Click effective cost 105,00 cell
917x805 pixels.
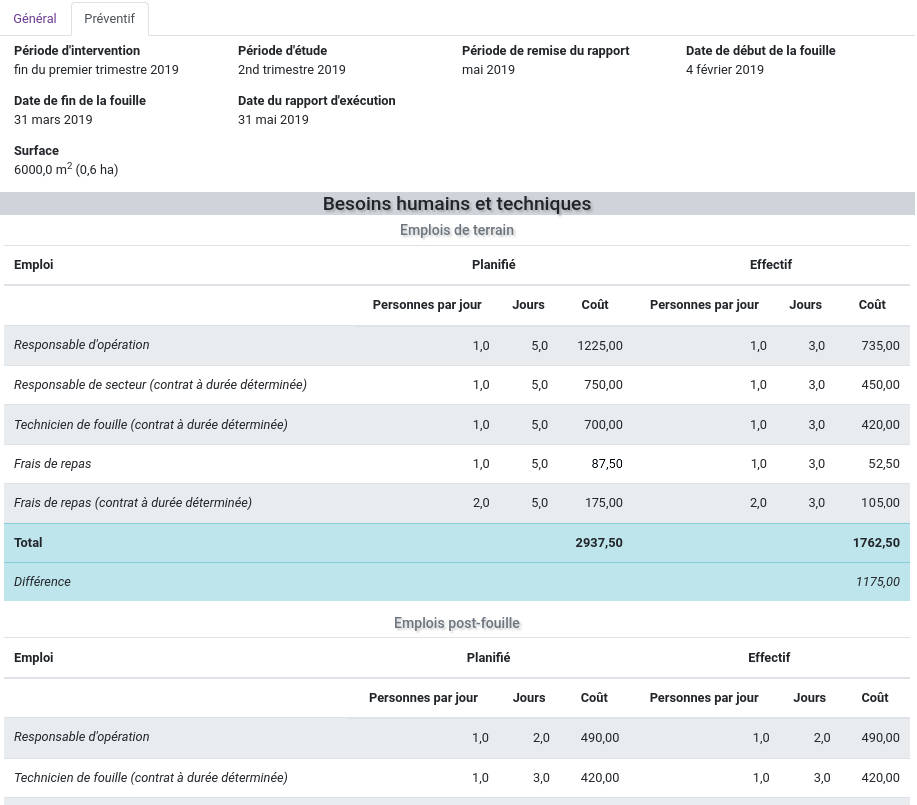(881, 503)
